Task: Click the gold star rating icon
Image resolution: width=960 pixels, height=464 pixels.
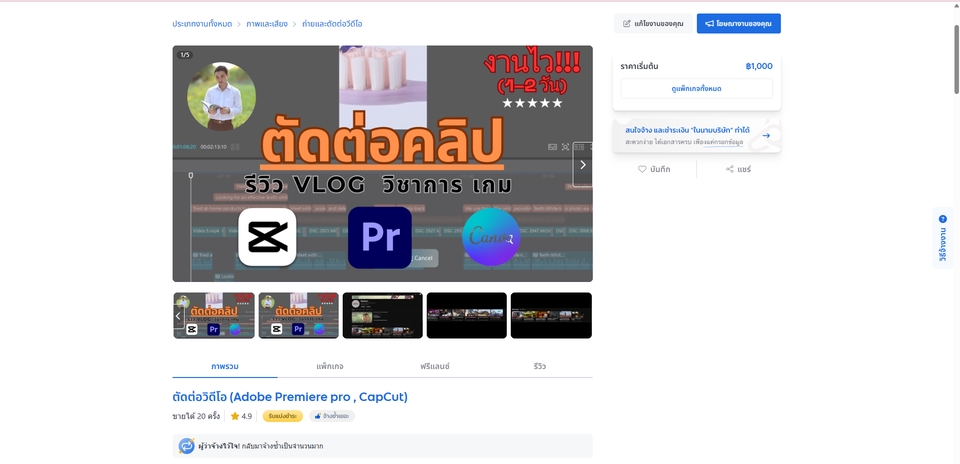Action: click(x=235, y=416)
